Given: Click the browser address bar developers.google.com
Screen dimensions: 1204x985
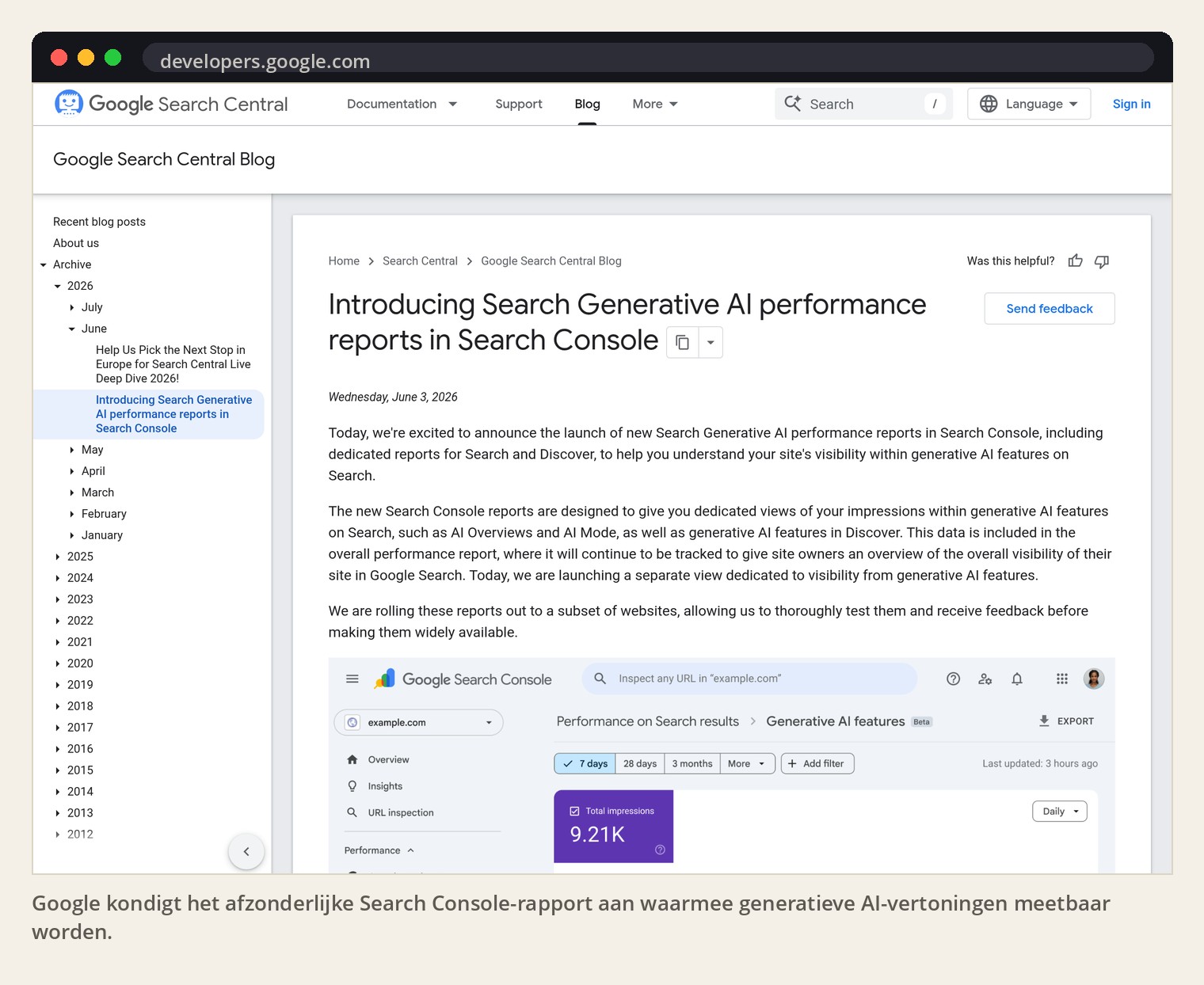Looking at the screenshot, I should [648, 59].
